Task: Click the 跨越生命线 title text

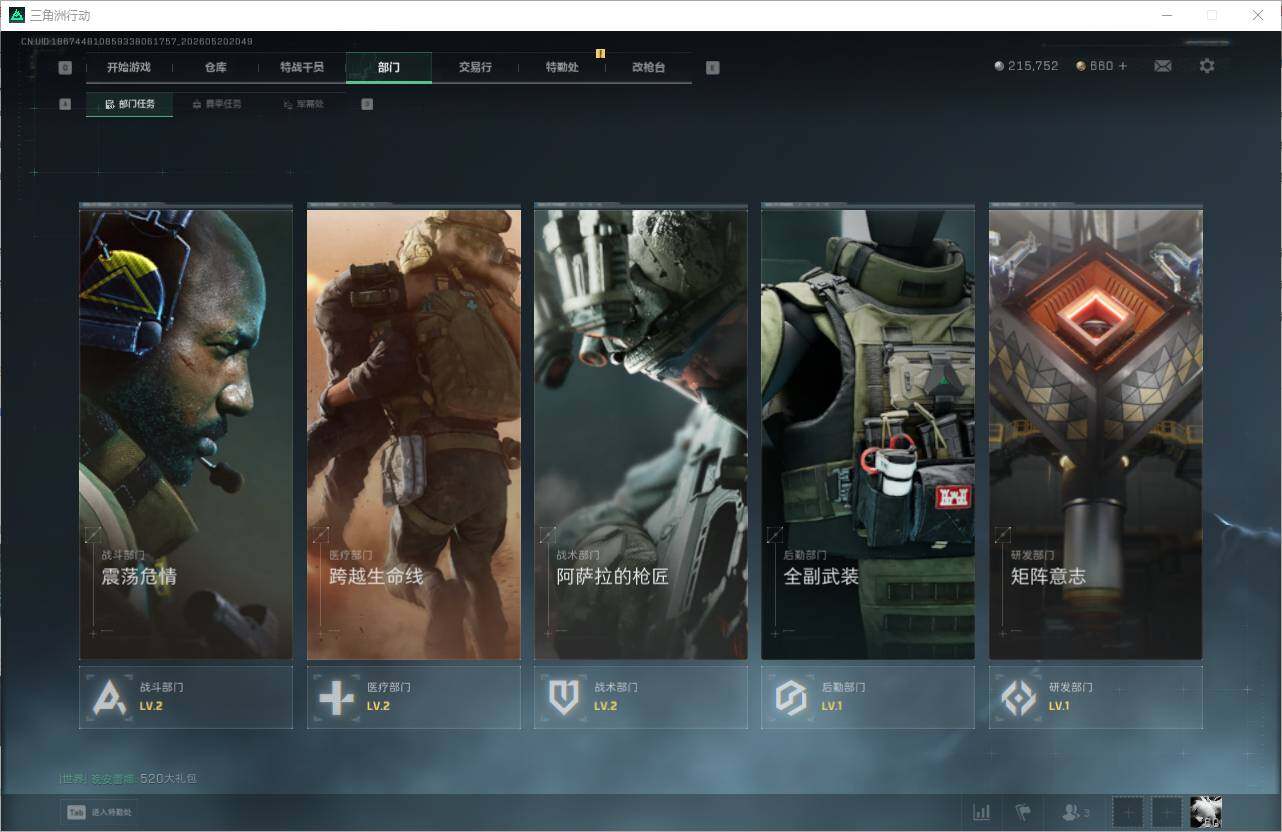Action: 376,577
